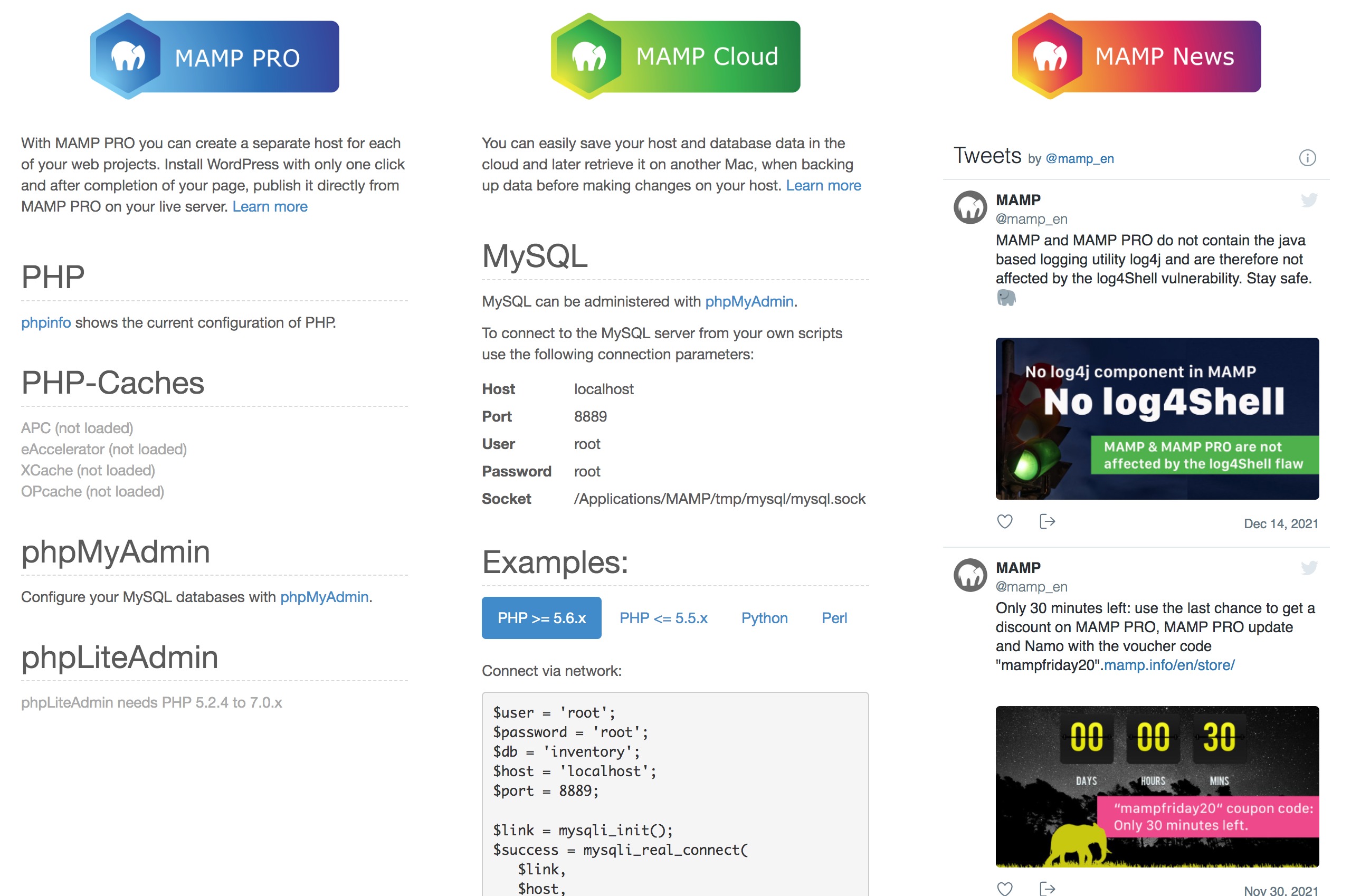
Task: Click the MAMP PRO elephant banner
Action: coord(214,56)
